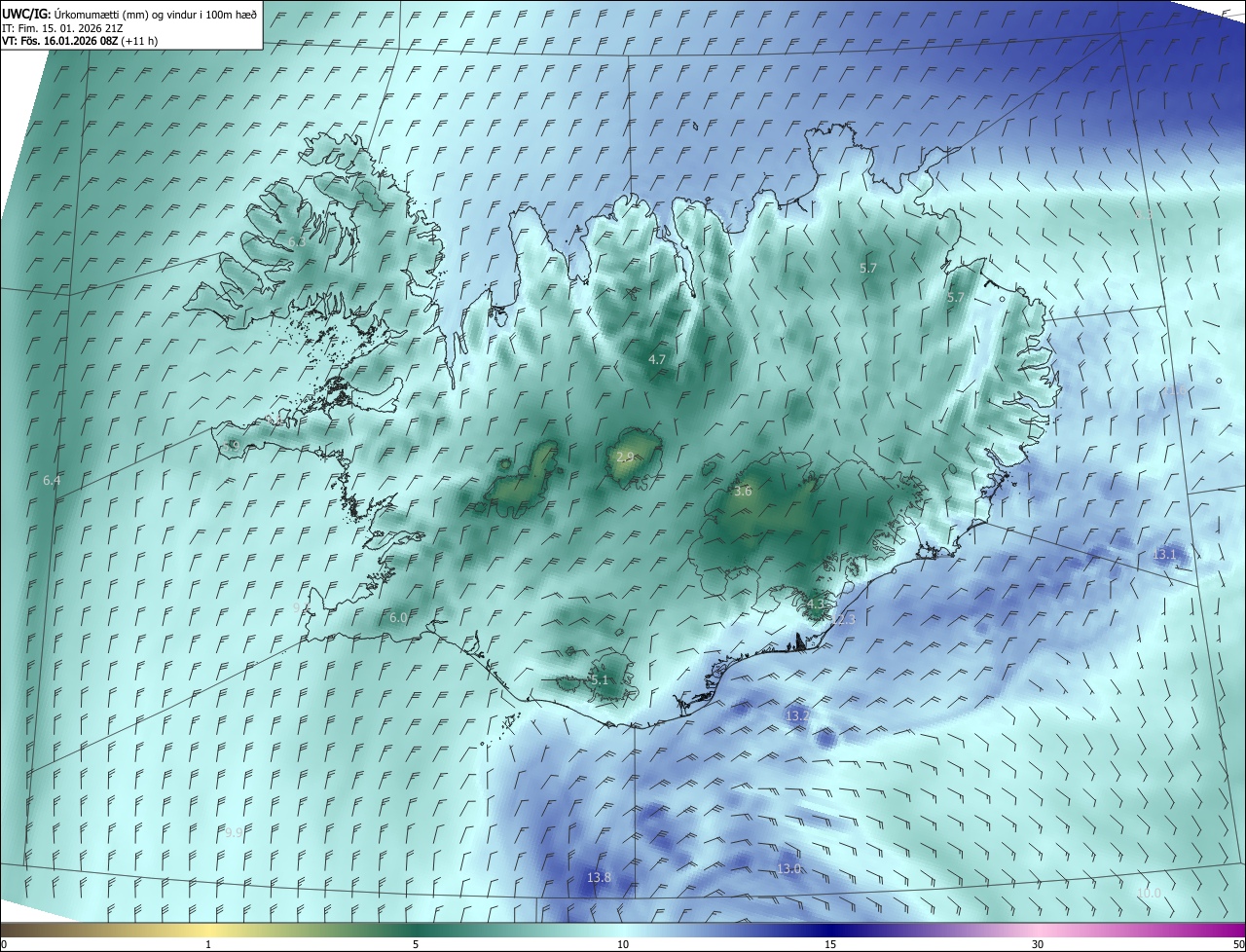The height and width of the screenshot is (952, 1246).
Task: Click the 4.7 precipitation value on the map
Action: [x=657, y=359]
